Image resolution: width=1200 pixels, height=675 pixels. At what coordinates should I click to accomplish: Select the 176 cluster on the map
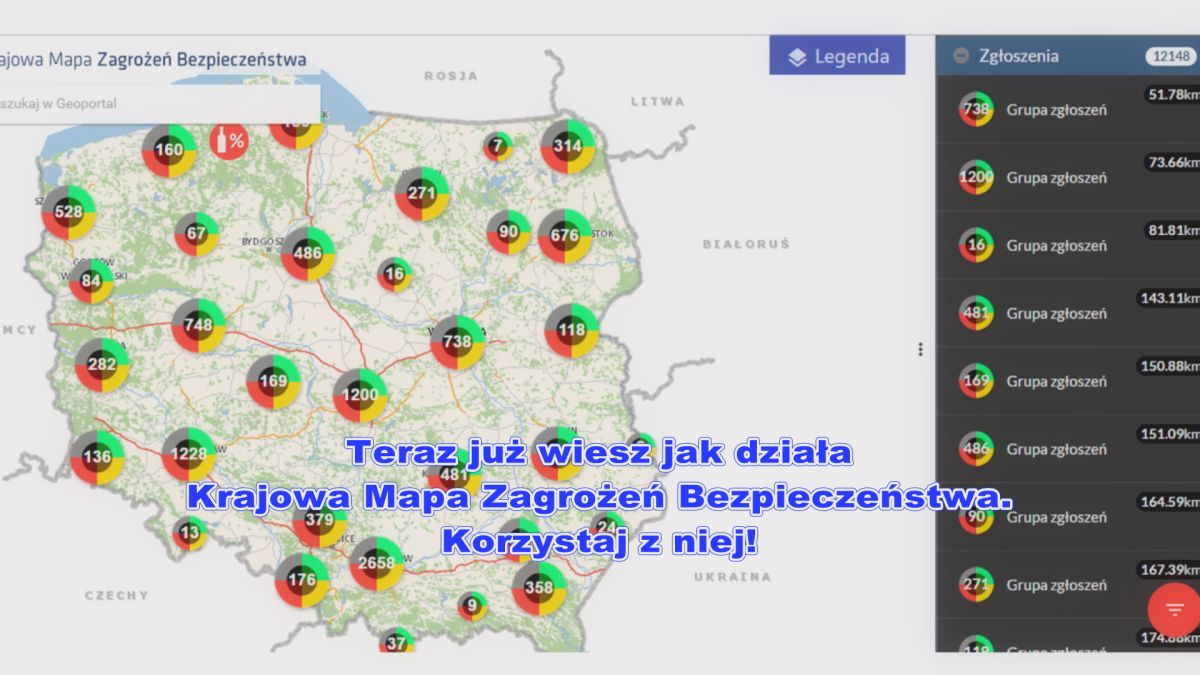302,580
